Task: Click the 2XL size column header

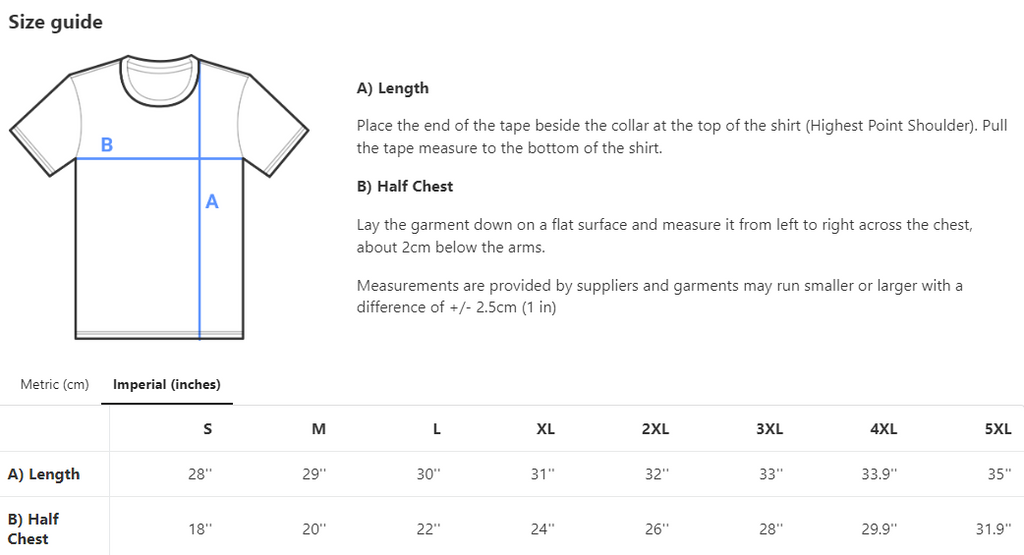Action: (655, 429)
